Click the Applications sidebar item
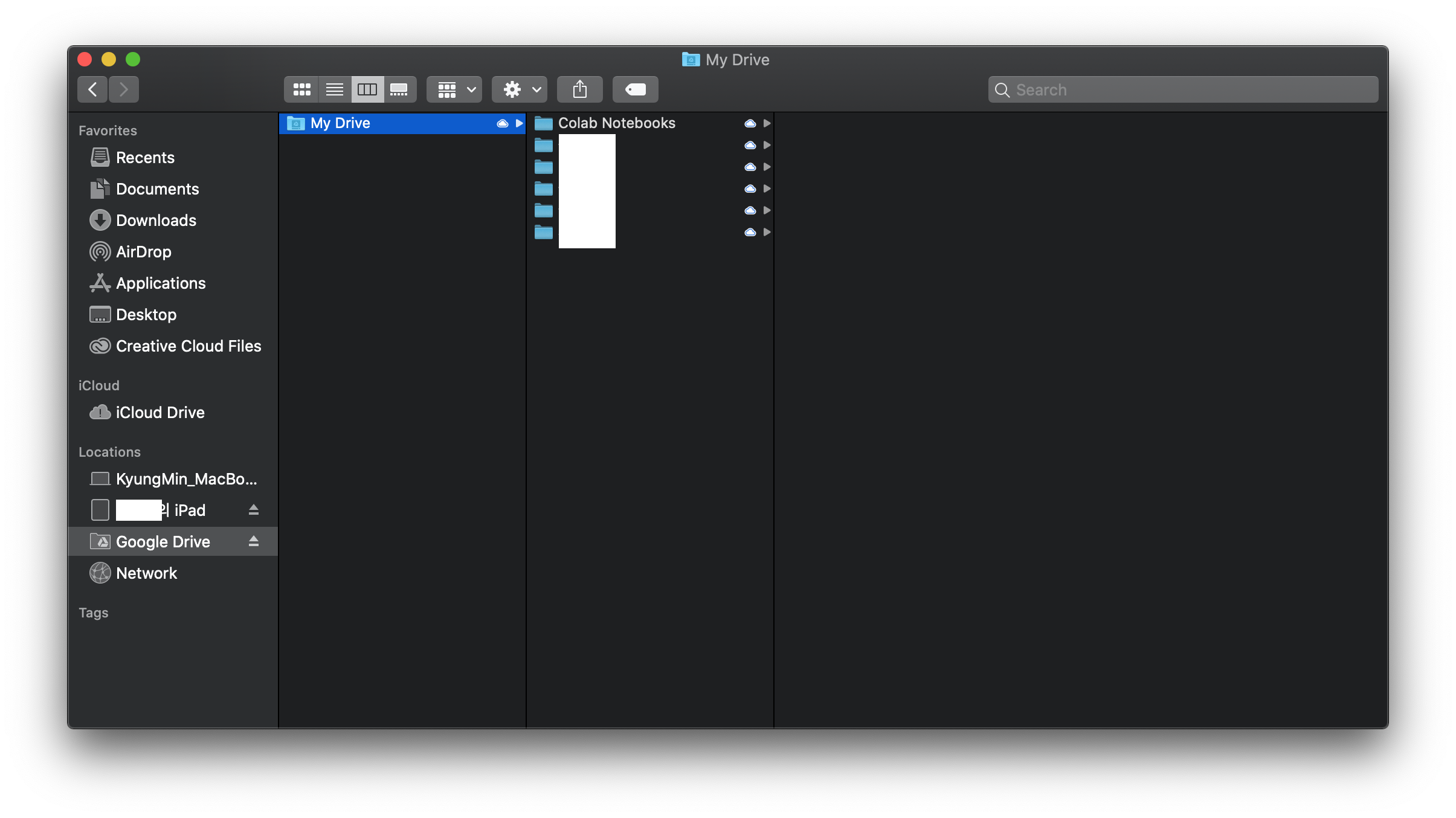1456x818 pixels. (161, 283)
